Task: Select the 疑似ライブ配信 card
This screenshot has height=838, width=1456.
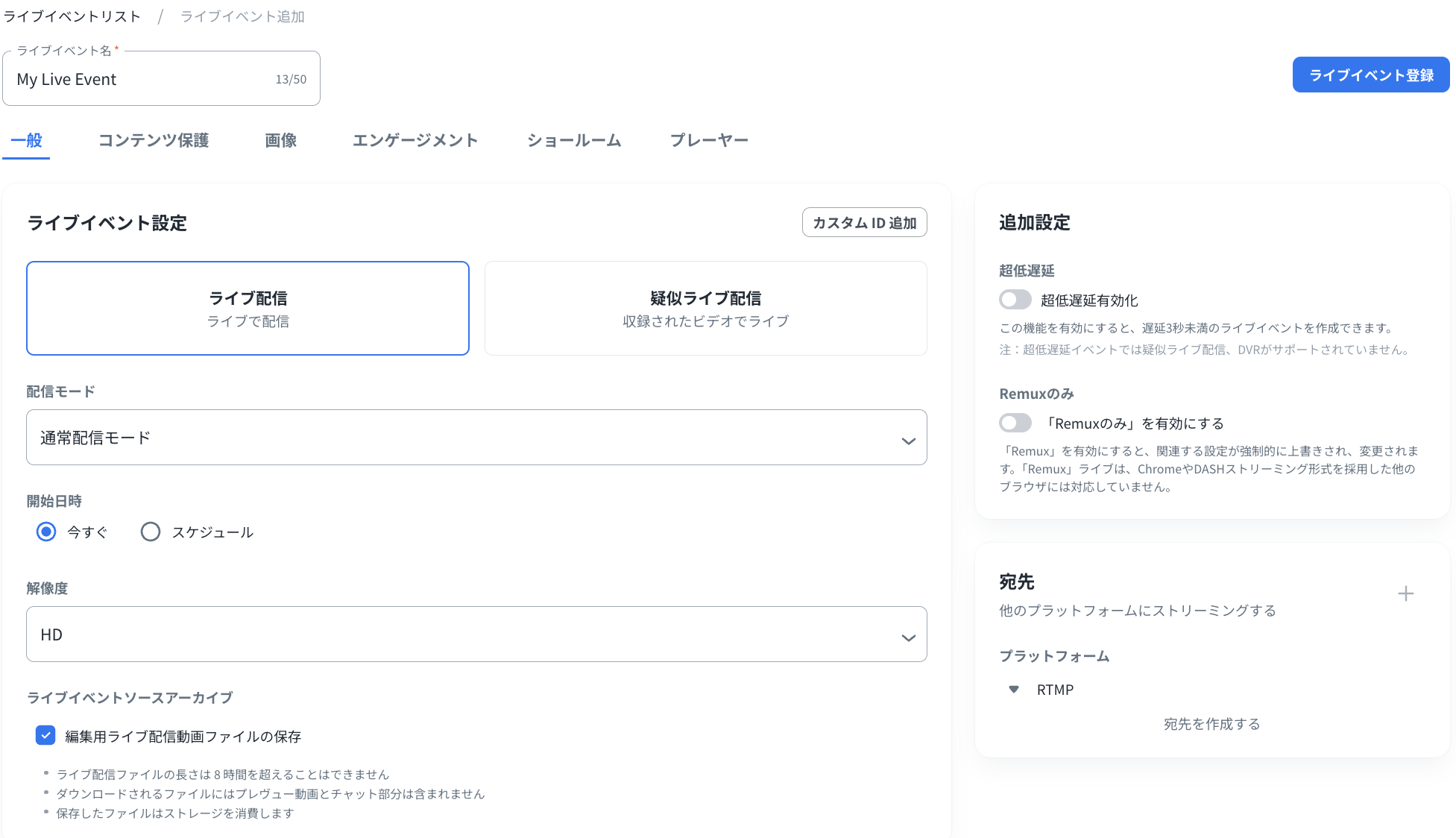Action: click(705, 308)
